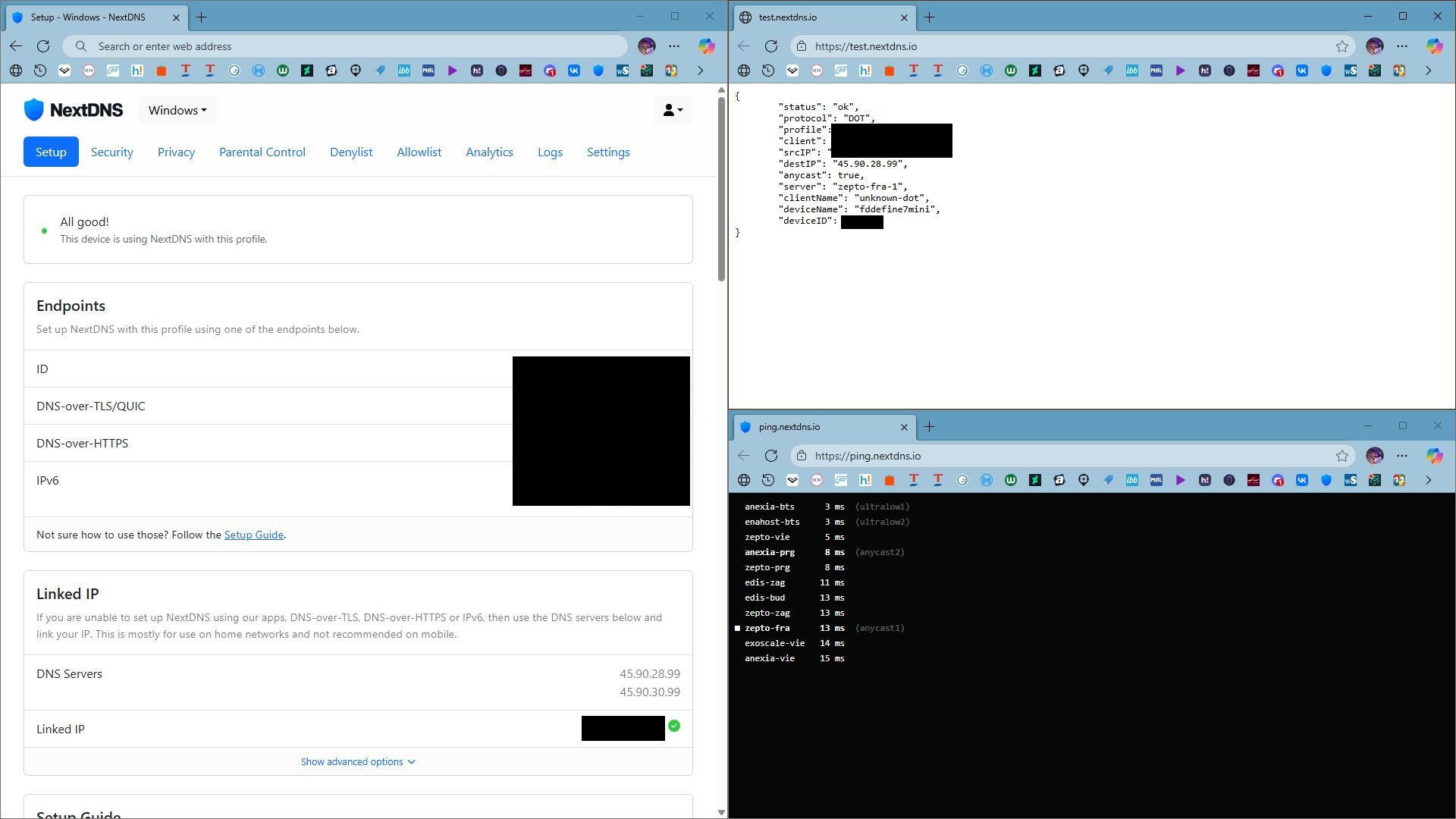The height and width of the screenshot is (819, 1456).
Task: Open the VK bookmark in the Setup window
Action: [x=574, y=71]
